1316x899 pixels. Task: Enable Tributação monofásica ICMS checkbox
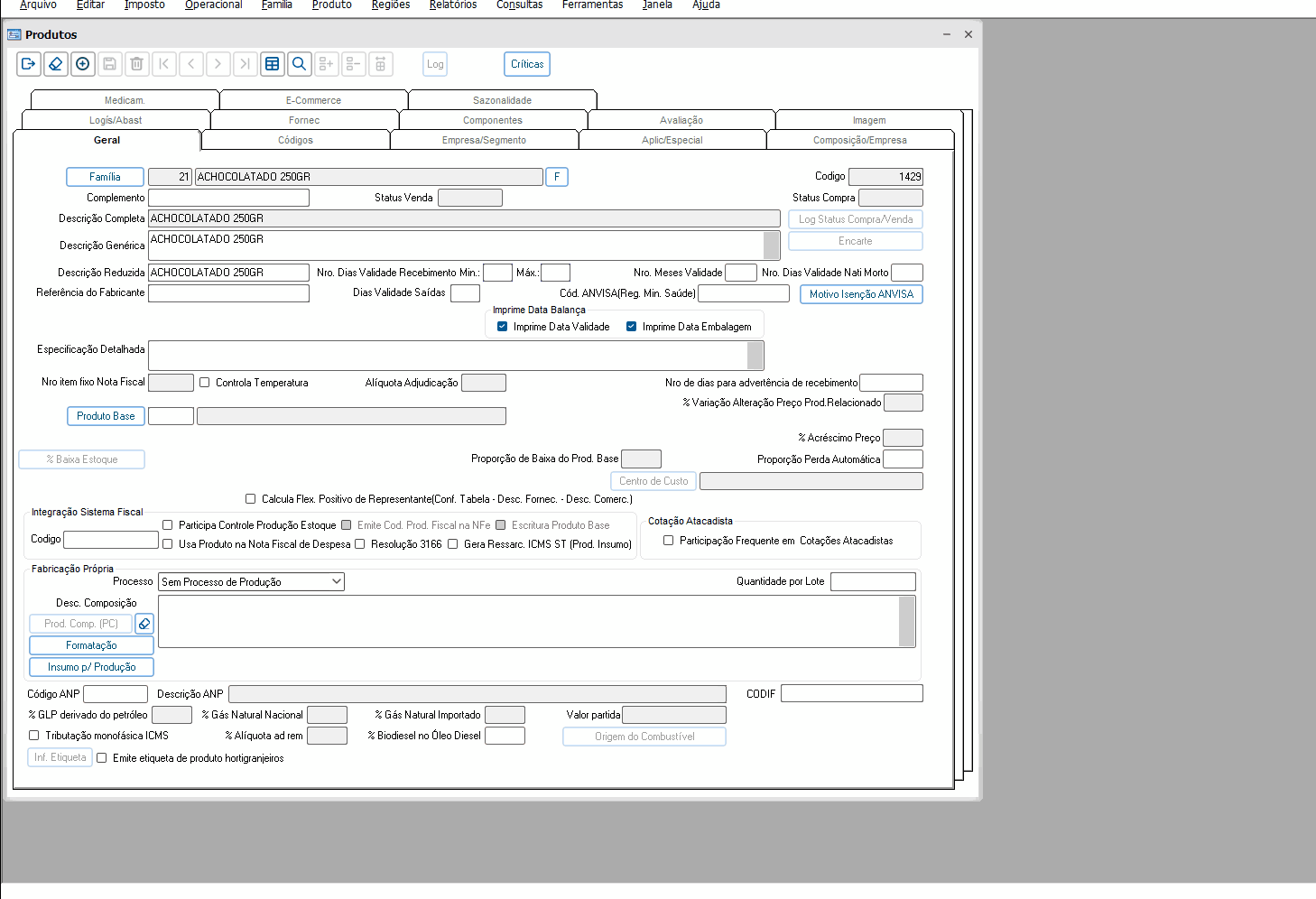[34, 736]
